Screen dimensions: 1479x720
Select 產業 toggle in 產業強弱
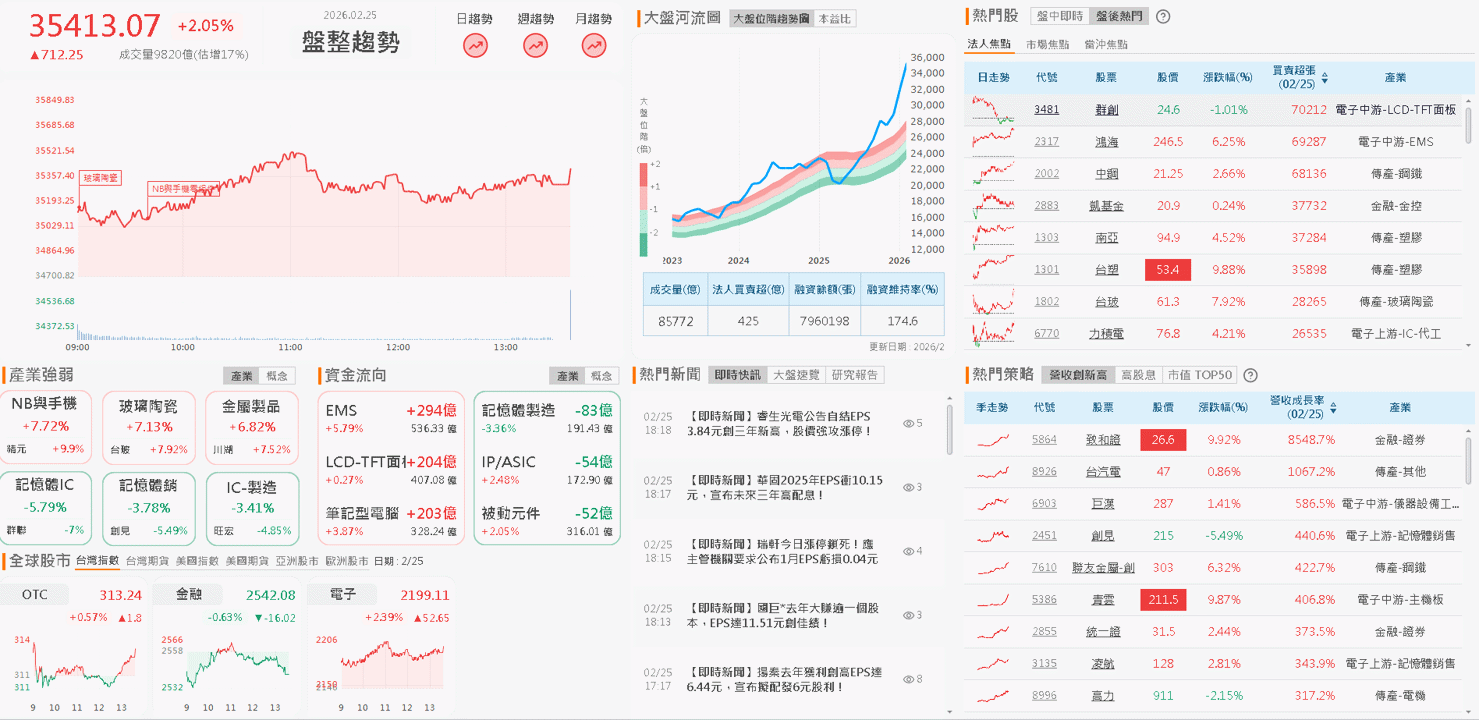(x=242, y=376)
